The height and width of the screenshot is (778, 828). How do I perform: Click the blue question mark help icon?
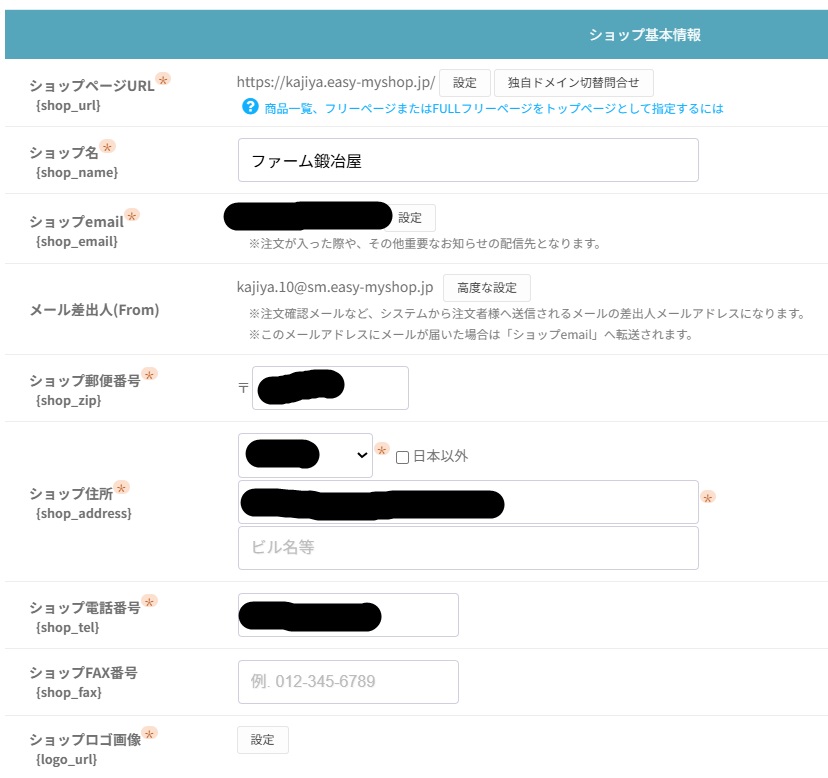click(x=250, y=107)
